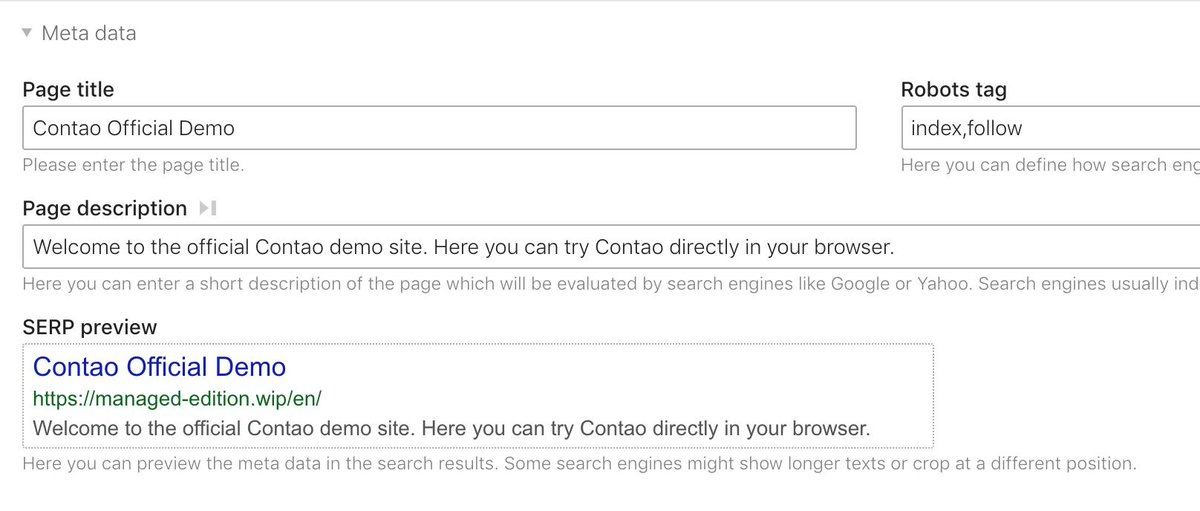Click the green managed-edition.wip URL
Screen dimensions: 1200x511
[177, 398]
